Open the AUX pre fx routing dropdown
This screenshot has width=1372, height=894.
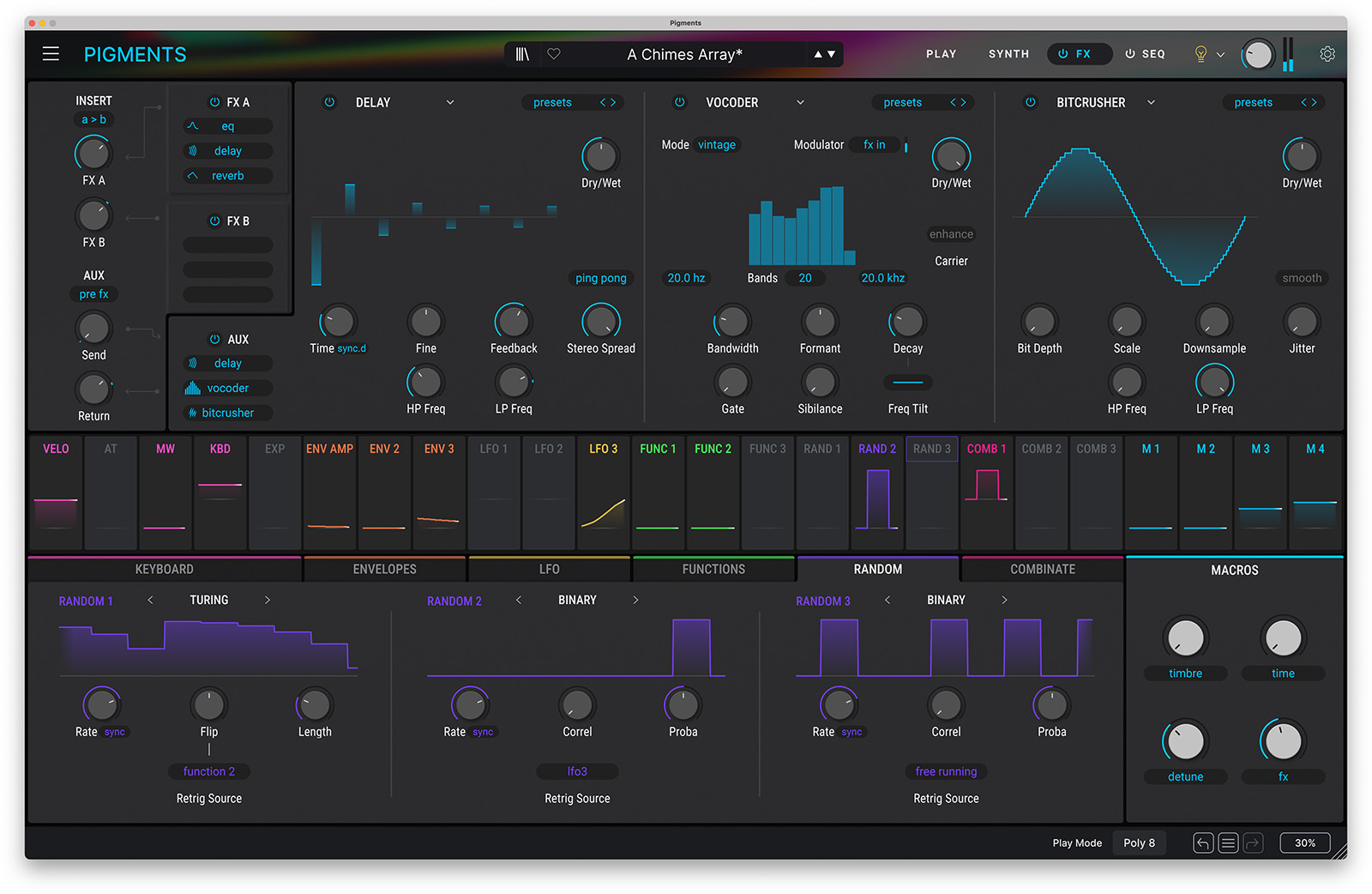(x=93, y=294)
